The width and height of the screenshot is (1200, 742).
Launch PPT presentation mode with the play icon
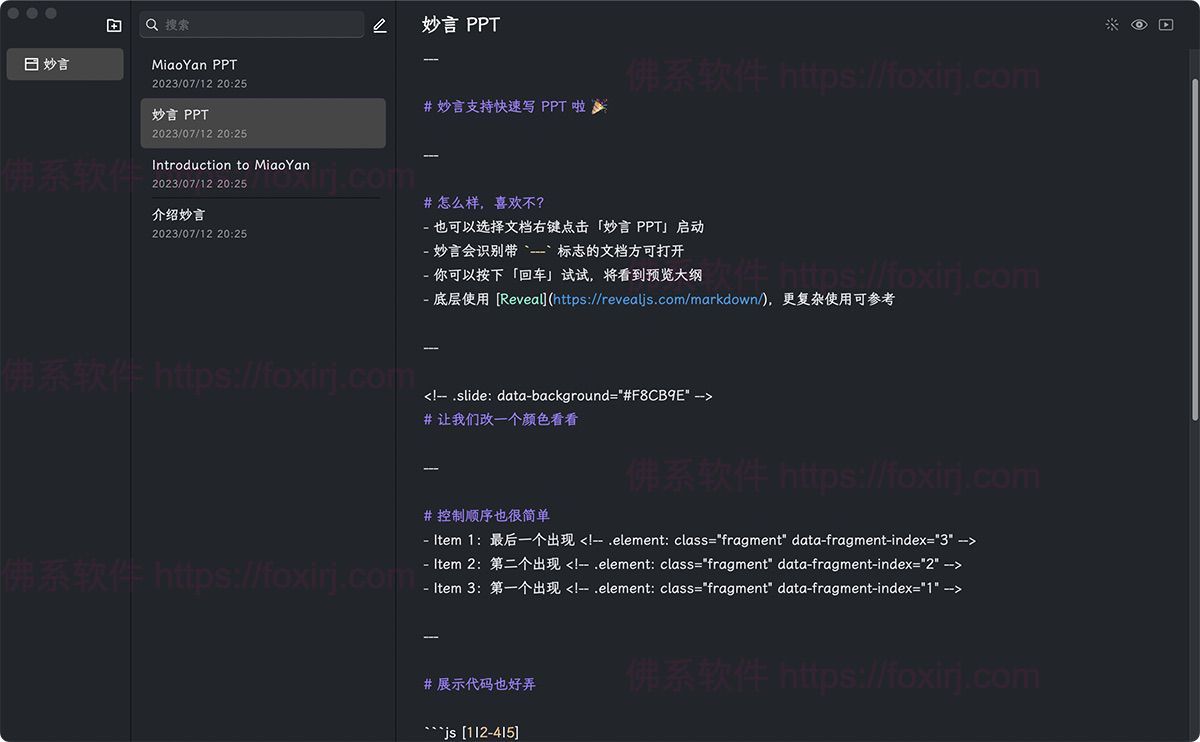(x=1166, y=24)
